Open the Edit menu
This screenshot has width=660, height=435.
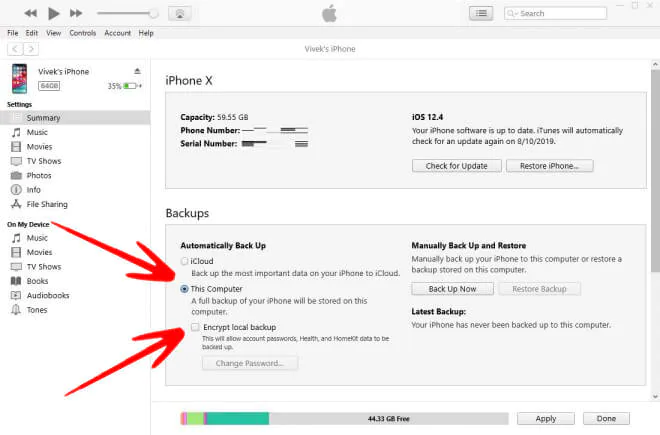[32, 33]
